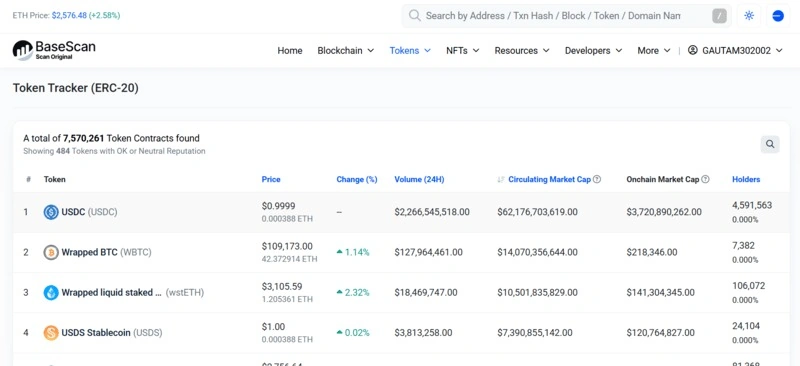Click the user profile icon beside GAUTAM302002
This screenshot has height=366, width=800.
[x=692, y=50]
